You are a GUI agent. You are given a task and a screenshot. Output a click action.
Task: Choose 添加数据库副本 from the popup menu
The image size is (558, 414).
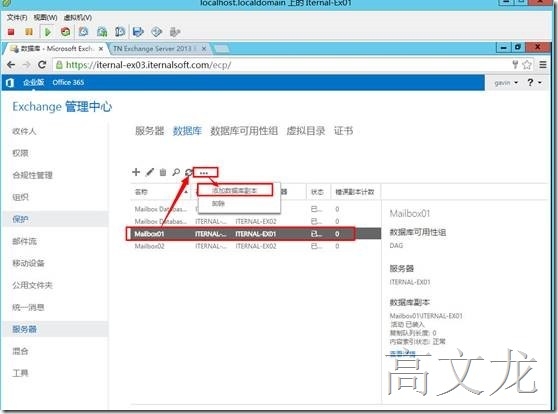point(235,190)
